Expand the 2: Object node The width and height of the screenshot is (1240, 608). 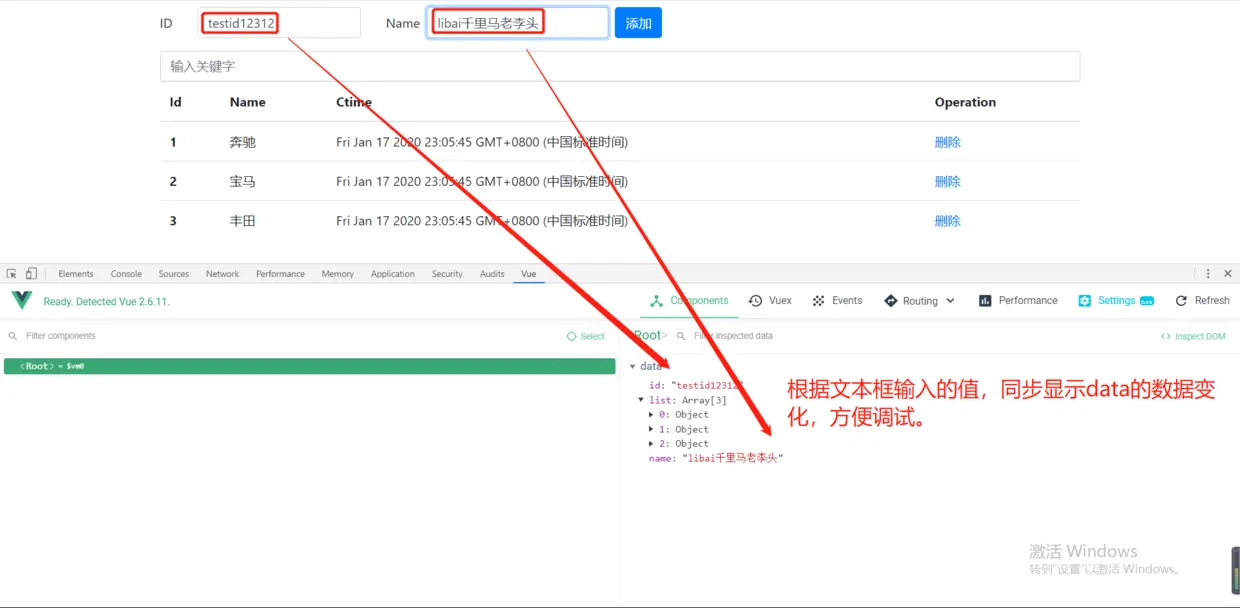pyautogui.click(x=652, y=443)
